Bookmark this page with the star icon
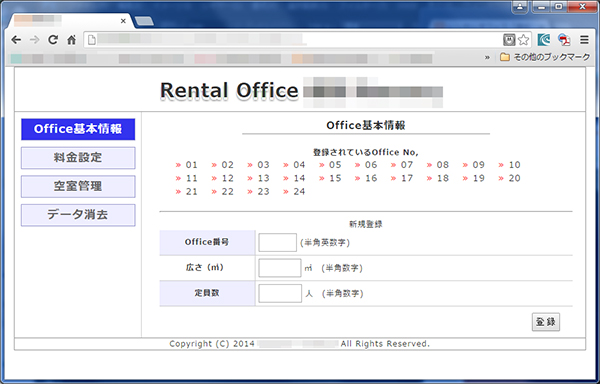Image resolution: width=600 pixels, height=384 pixels. [x=523, y=40]
